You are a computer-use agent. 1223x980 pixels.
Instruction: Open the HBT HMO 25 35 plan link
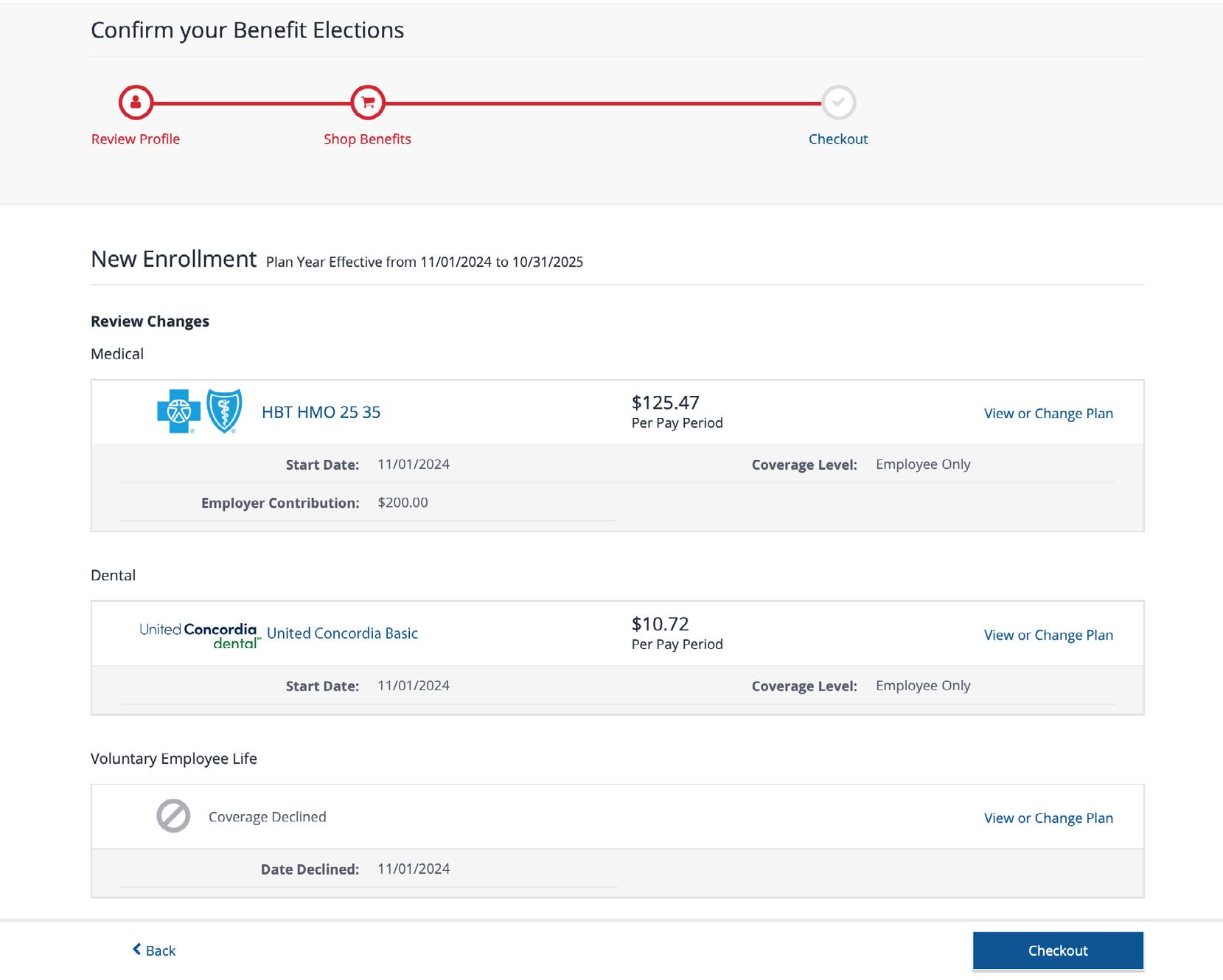coord(321,412)
